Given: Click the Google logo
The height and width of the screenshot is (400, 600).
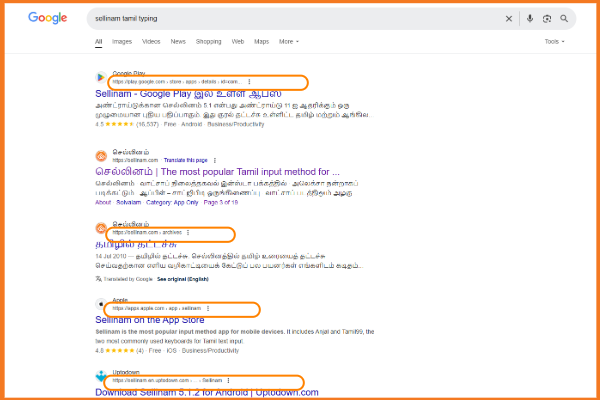Looking at the screenshot, I should pyautogui.click(x=47, y=18).
